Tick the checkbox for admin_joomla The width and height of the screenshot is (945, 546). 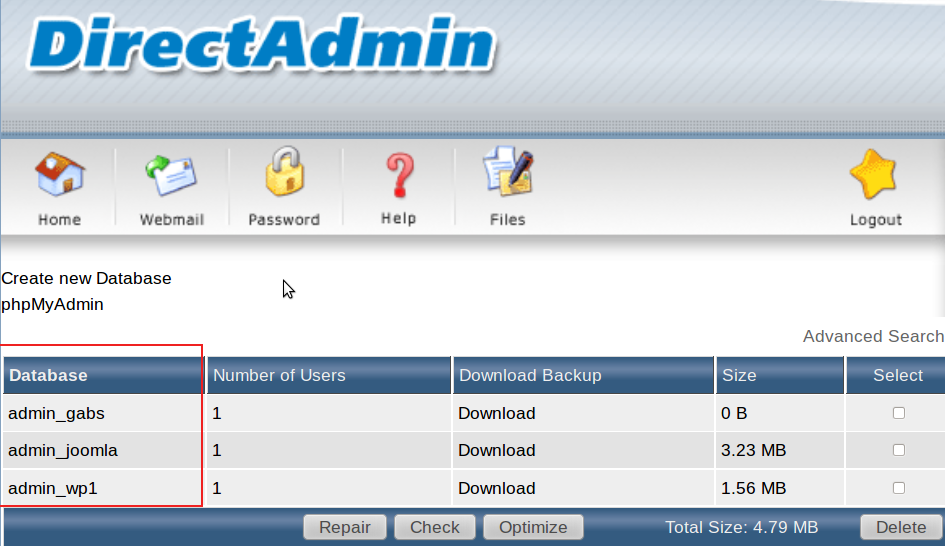click(x=899, y=450)
